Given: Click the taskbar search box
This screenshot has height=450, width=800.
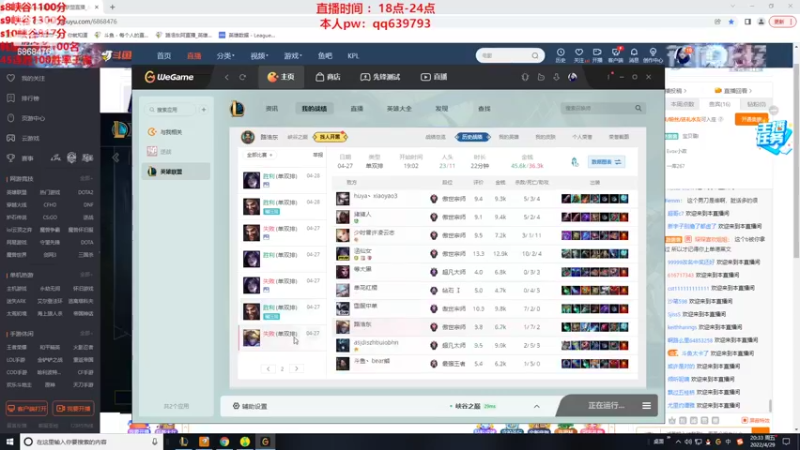Looking at the screenshot, I should click(91, 441).
